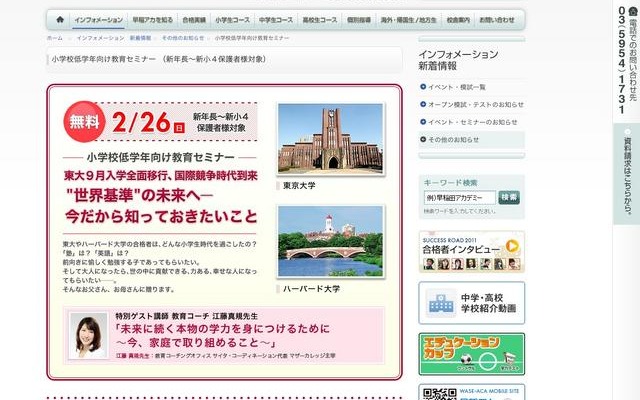Viewport: 640px width, 400px height.
Task: Follow the 新着情報 breadcrumb link
Action: pyautogui.click(x=140, y=38)
